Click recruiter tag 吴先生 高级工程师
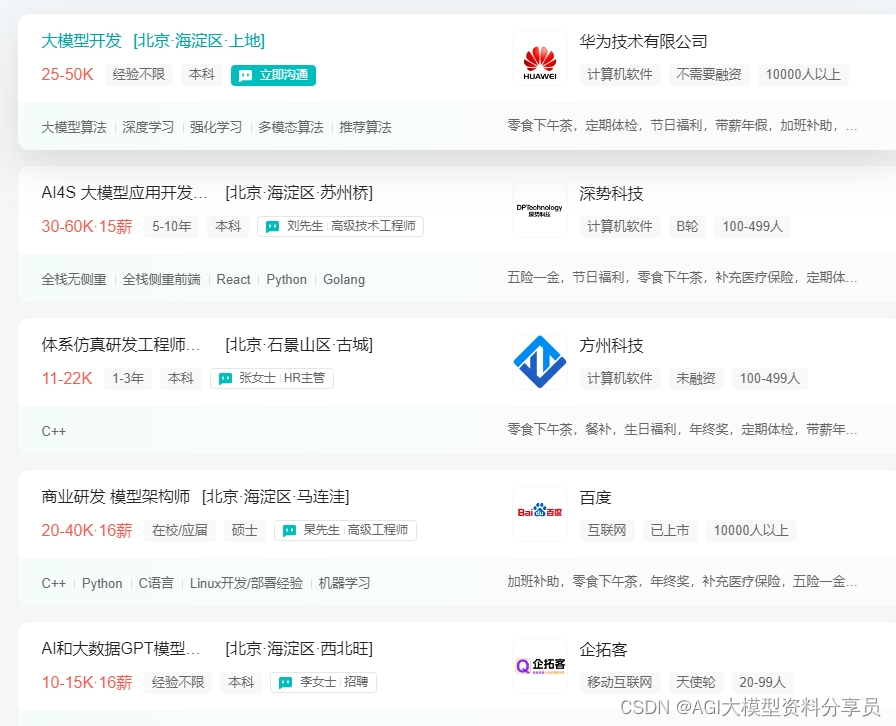The image size is (896, 726). click(346, 530)
